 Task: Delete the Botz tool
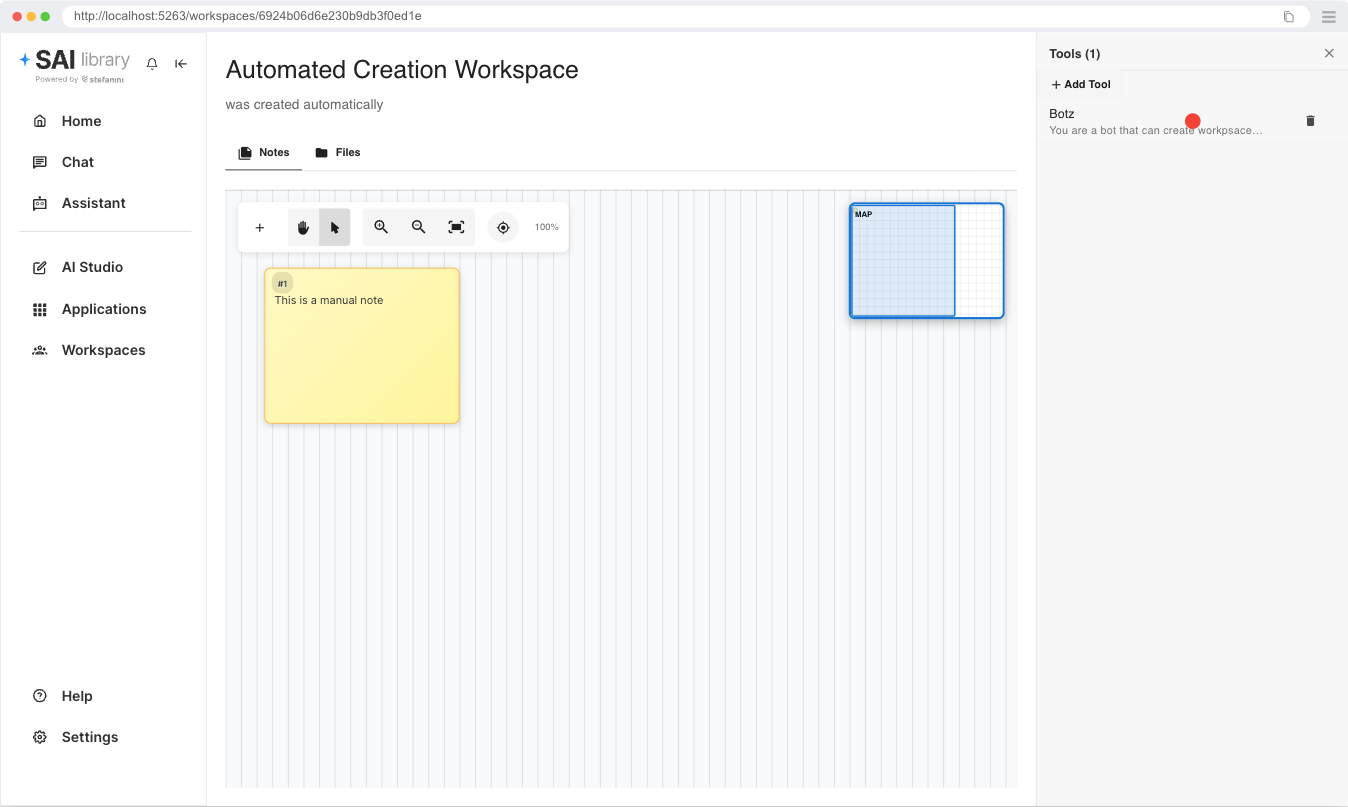tap(1310, 121)
